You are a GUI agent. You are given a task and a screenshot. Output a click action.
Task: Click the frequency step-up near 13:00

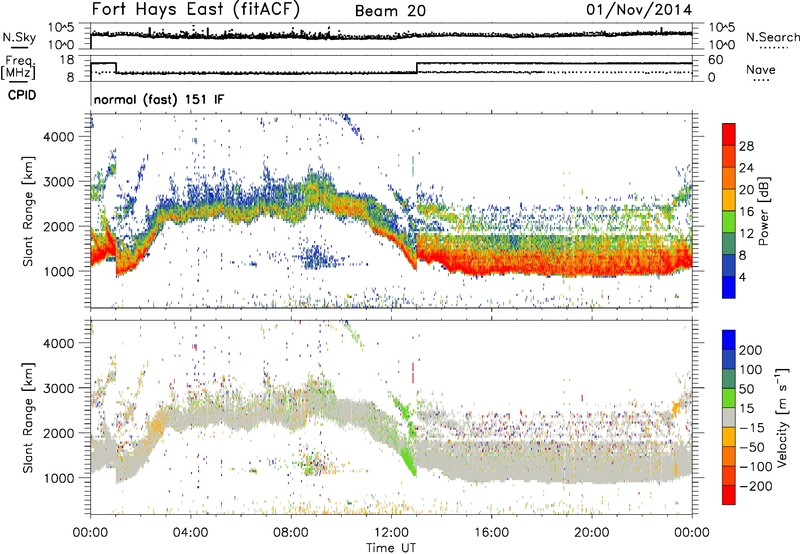click(x=417, y=68)
